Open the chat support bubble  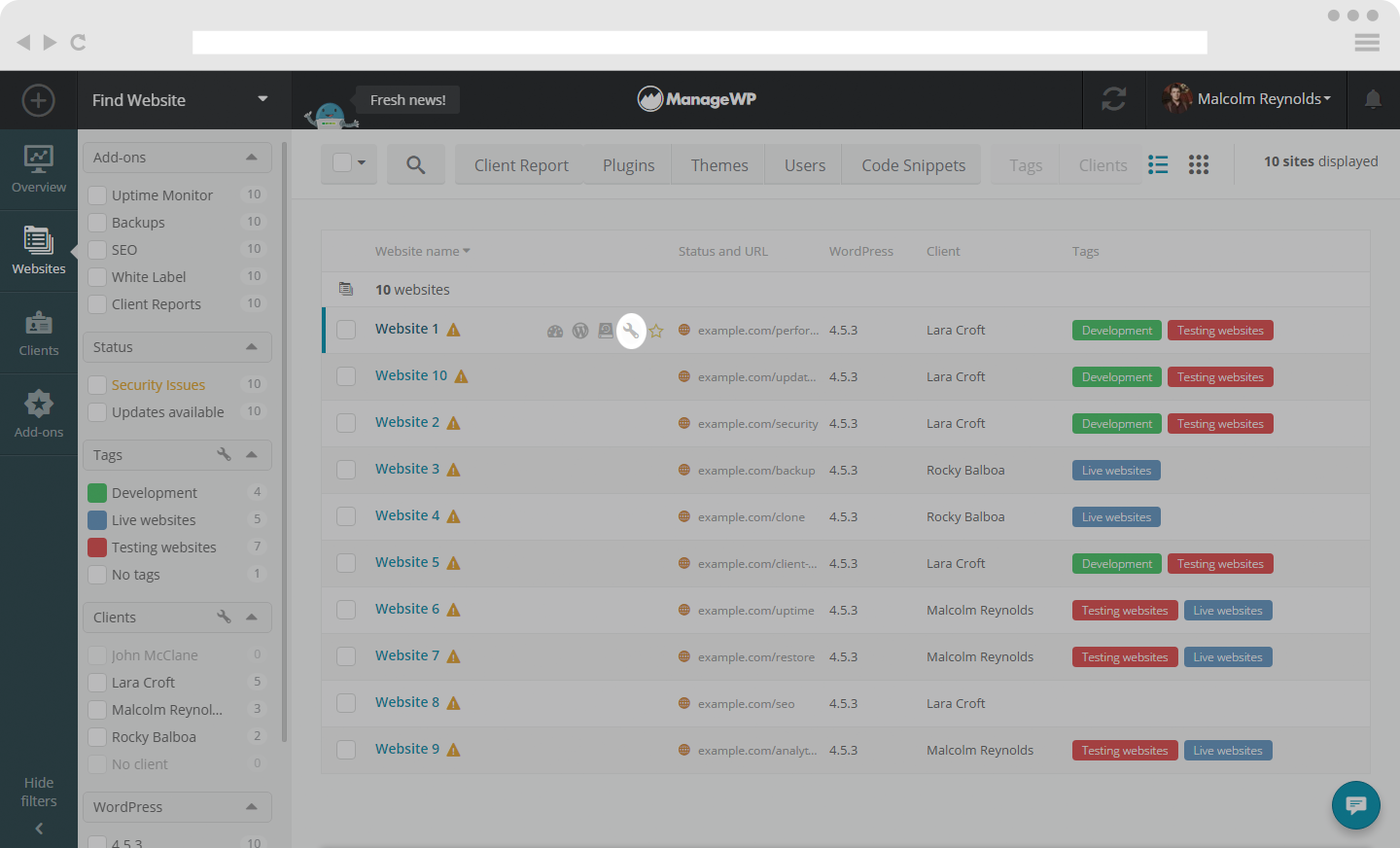[x=1356, y=805]
